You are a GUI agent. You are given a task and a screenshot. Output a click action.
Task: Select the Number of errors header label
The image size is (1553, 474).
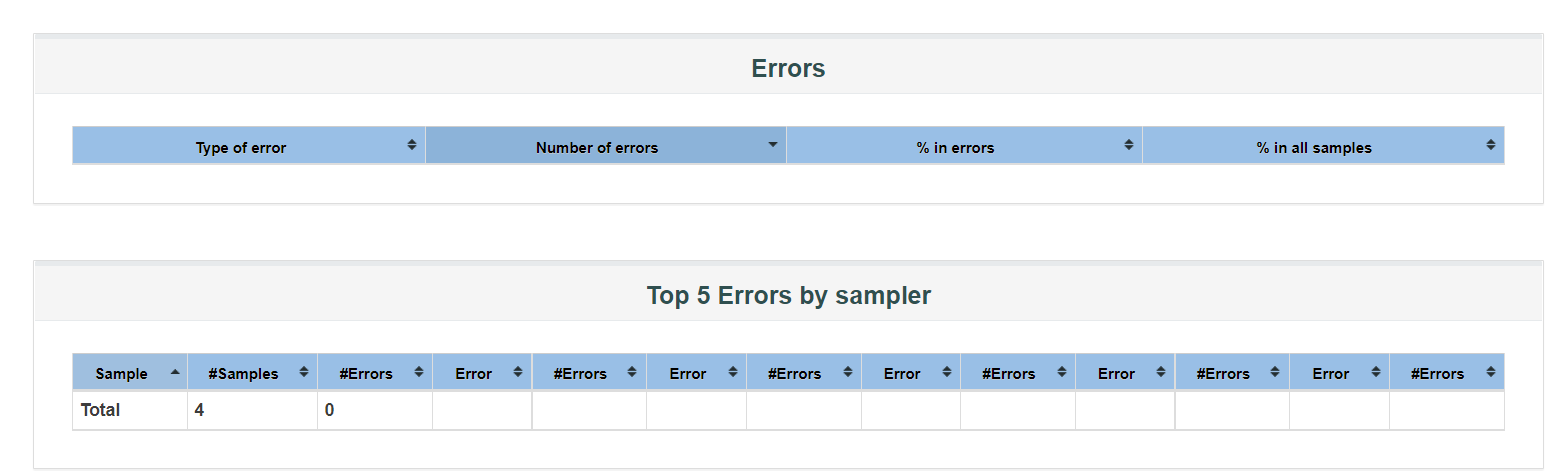click(597, 148)
